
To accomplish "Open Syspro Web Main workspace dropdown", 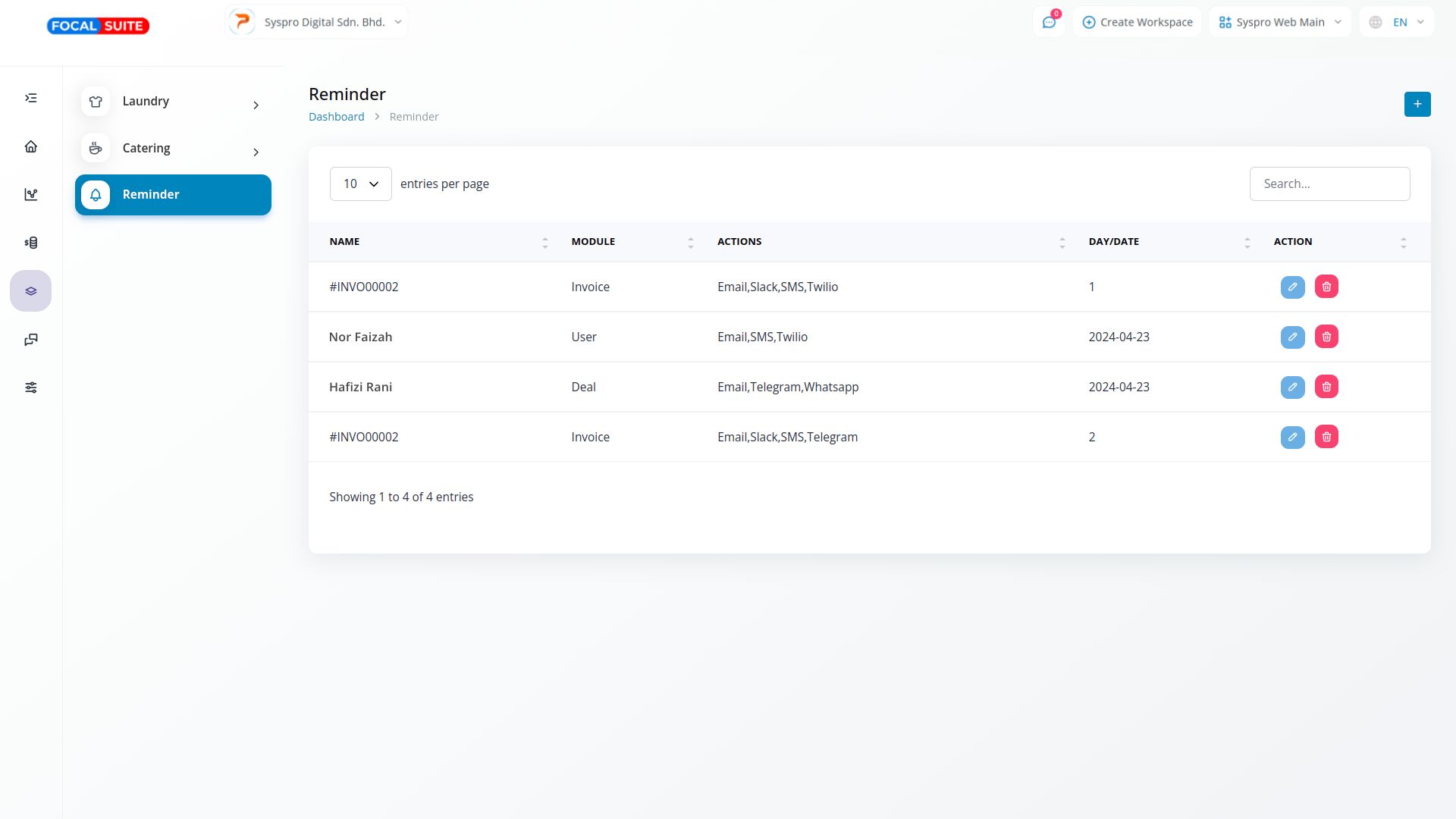I will (1279, 22).
